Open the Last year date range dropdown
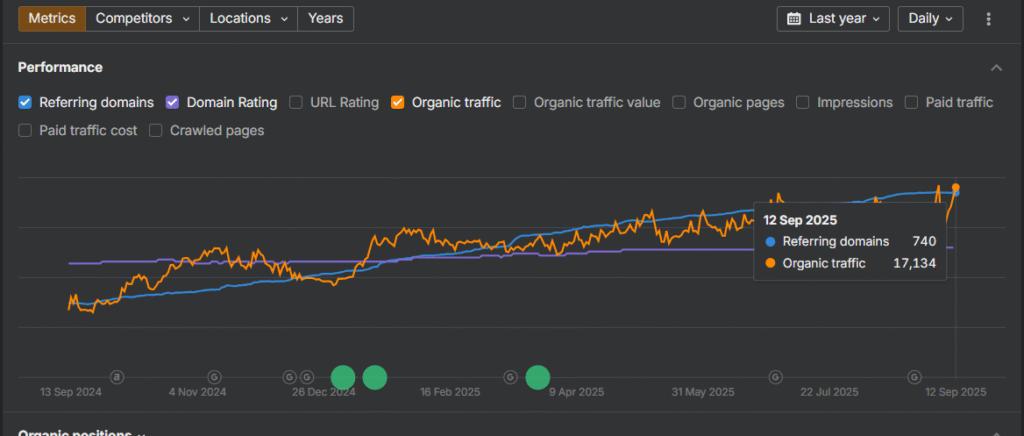 (833, 19)
